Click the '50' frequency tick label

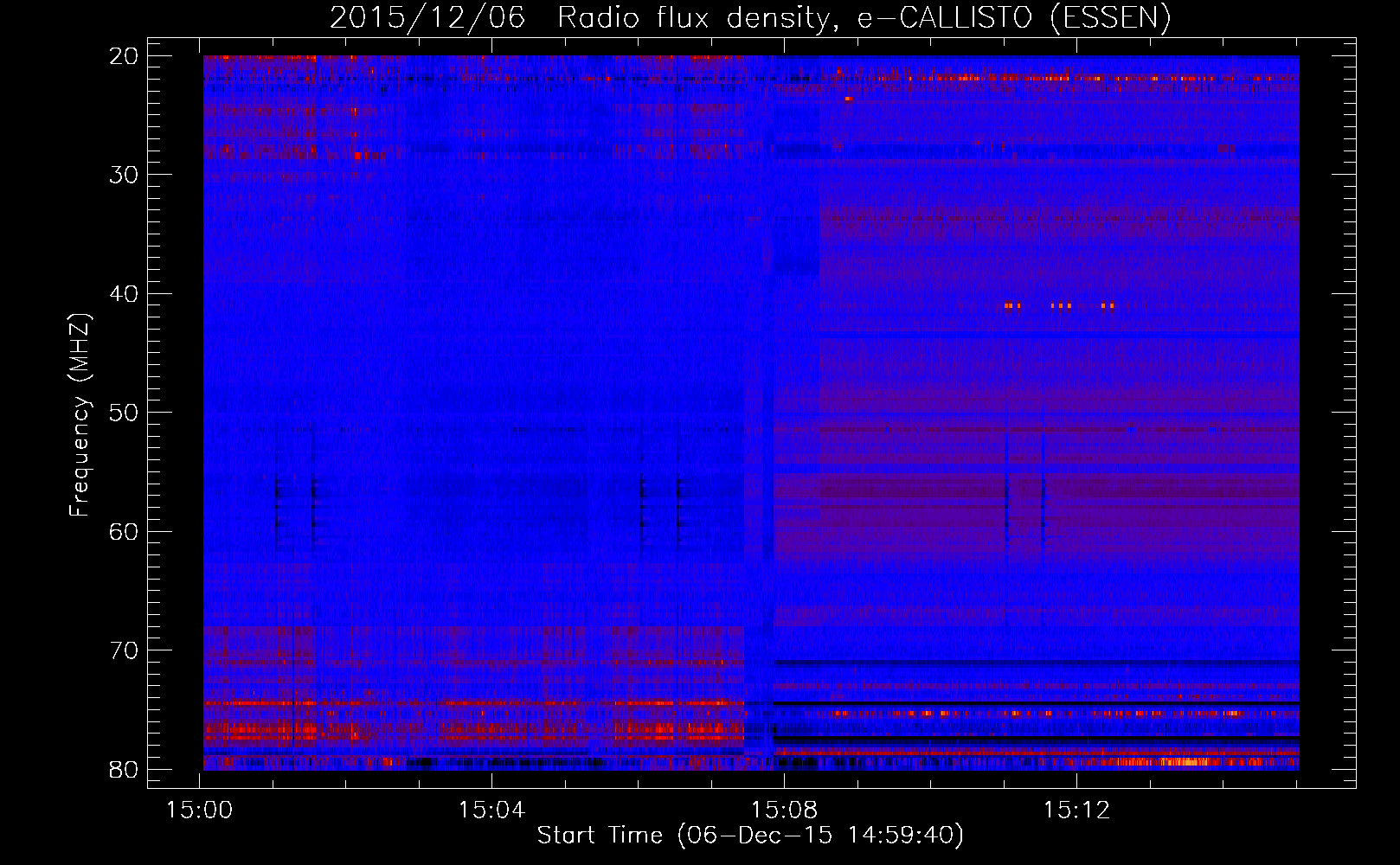pyautogui.click(x=125, y=413)
